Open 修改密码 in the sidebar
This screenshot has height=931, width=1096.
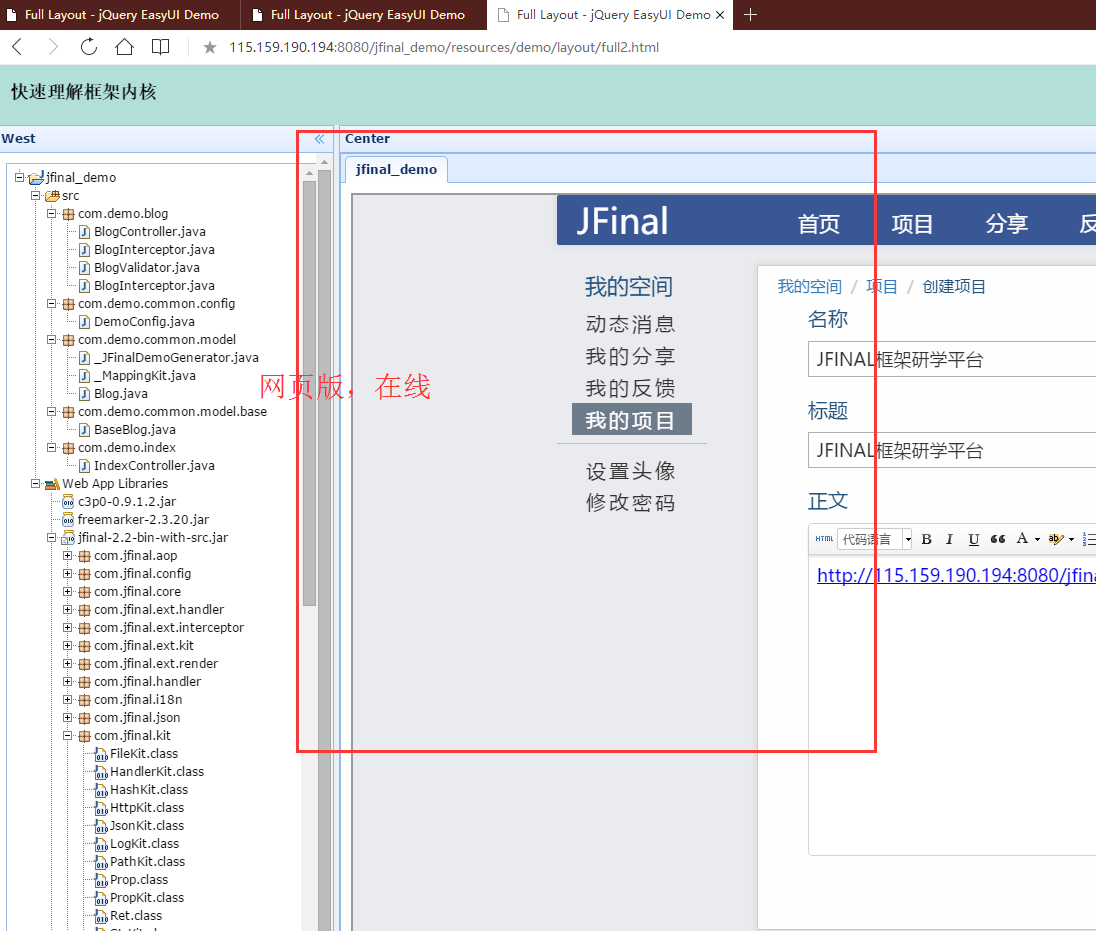(x=630, y=503)
